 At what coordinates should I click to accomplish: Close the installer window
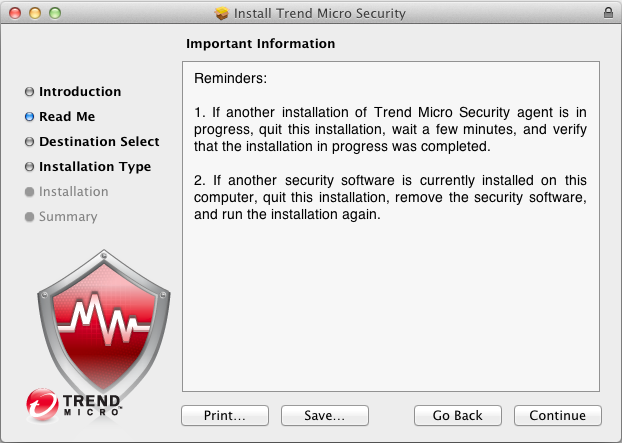15,14
